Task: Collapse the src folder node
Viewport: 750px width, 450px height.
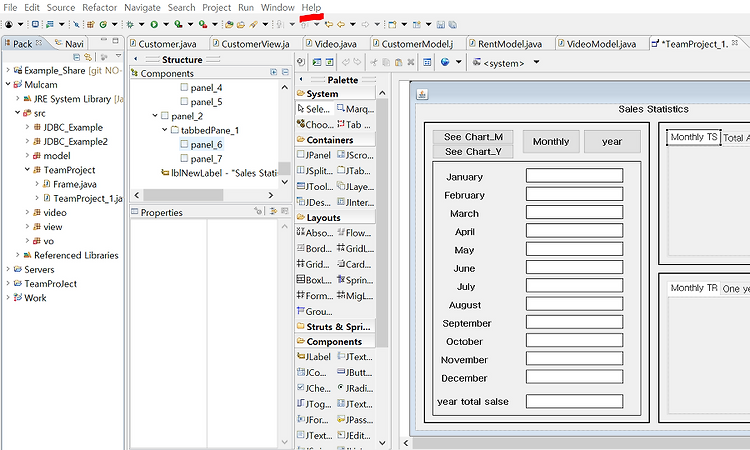Action: click(x=18, y=113)
